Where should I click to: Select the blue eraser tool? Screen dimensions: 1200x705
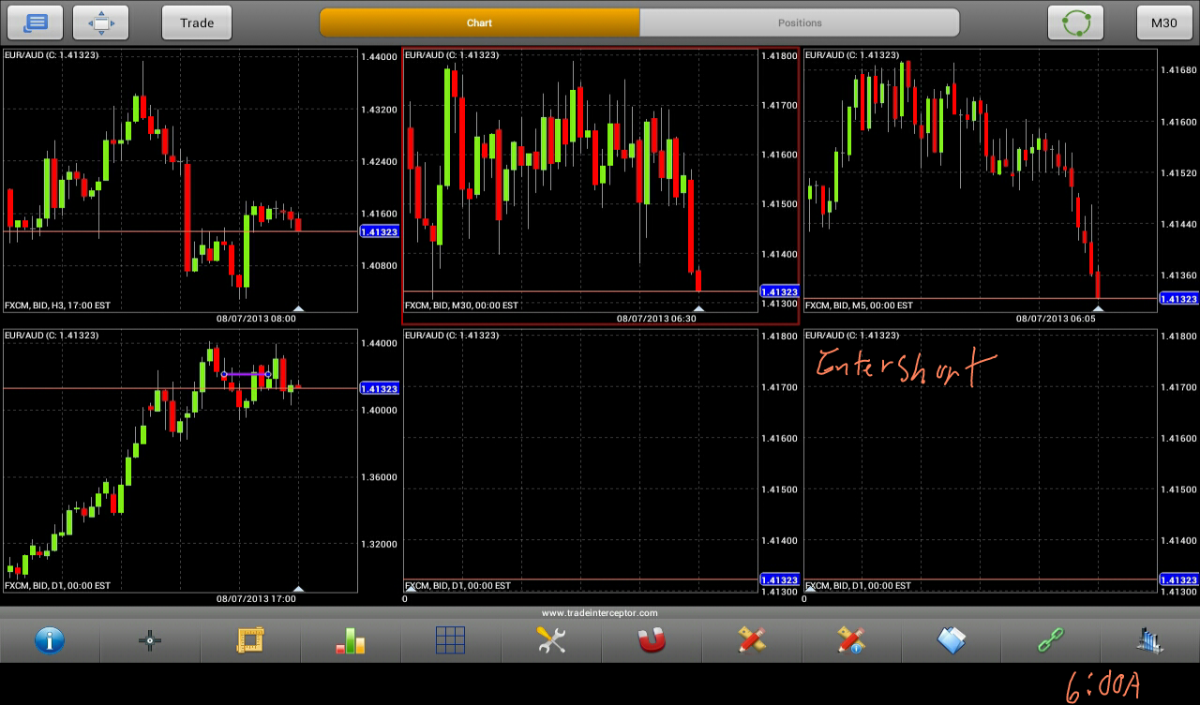click(951, 640)
